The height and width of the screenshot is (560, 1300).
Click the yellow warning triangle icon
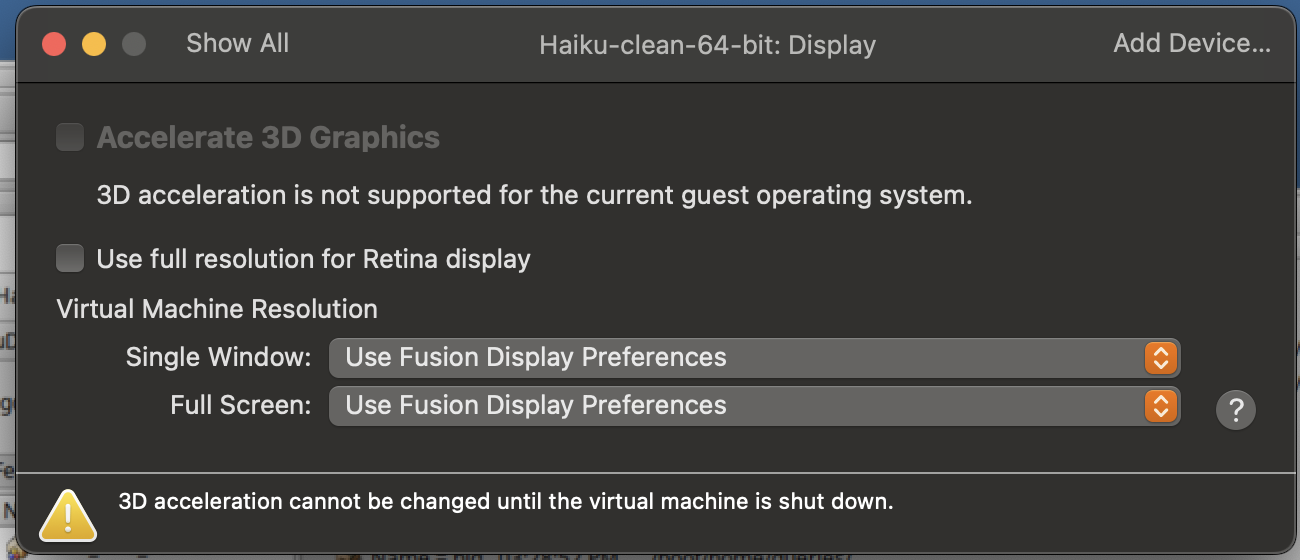[68, 515]
